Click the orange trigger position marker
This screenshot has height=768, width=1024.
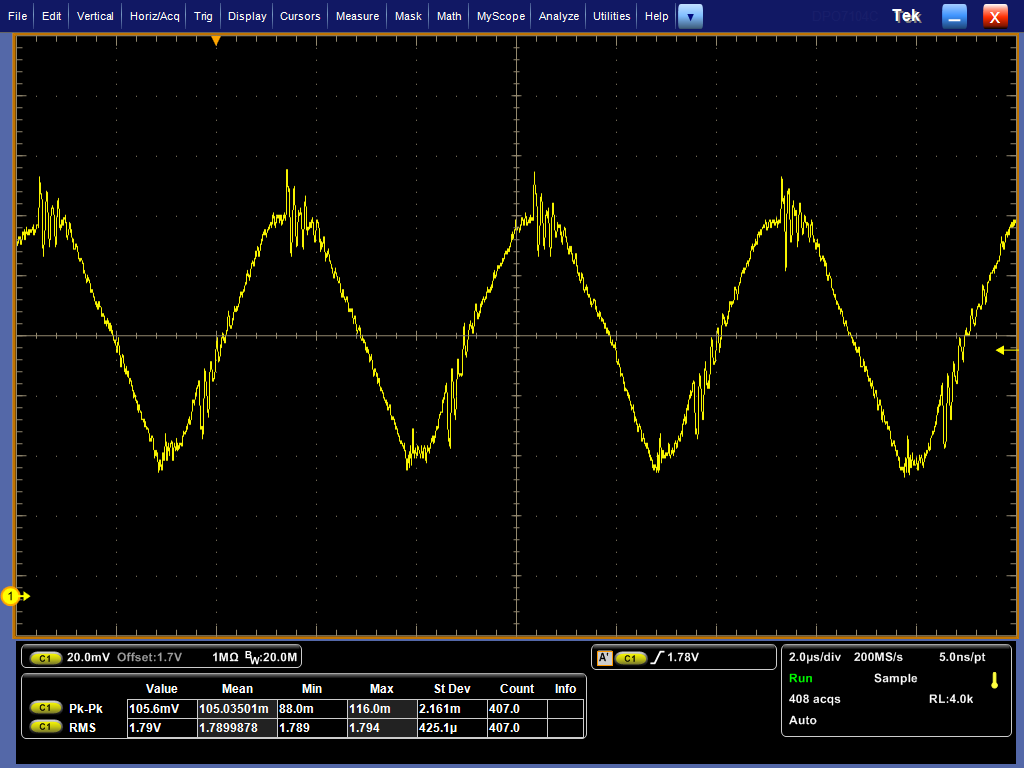[x=215, y=40]
